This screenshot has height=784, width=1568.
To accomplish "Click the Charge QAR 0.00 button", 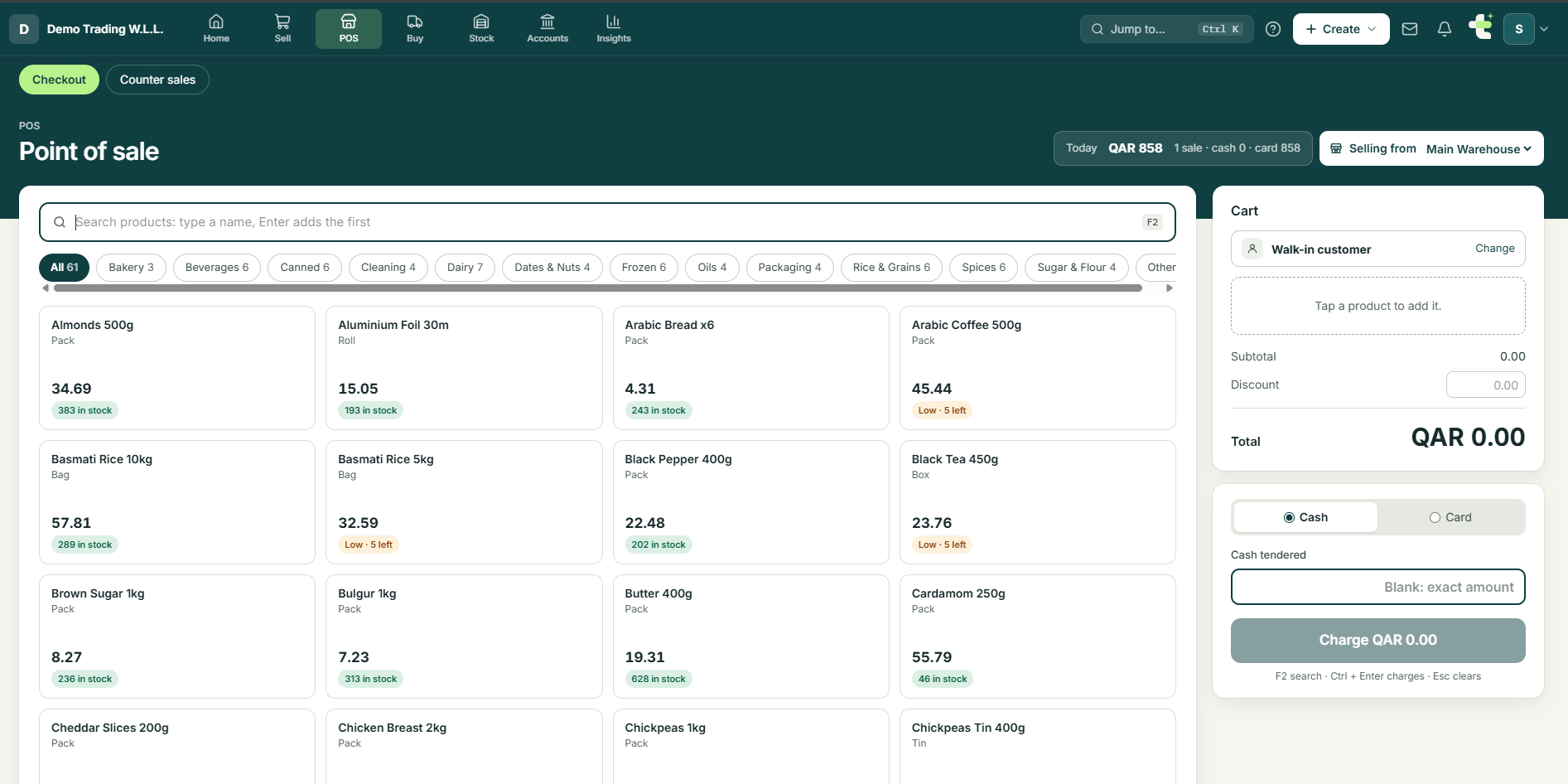I will point(1378,641).
